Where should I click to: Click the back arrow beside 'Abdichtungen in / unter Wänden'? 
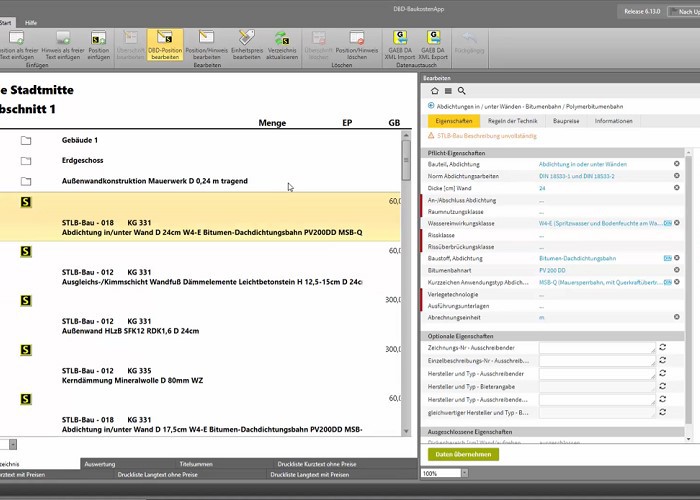coord(431,106)
